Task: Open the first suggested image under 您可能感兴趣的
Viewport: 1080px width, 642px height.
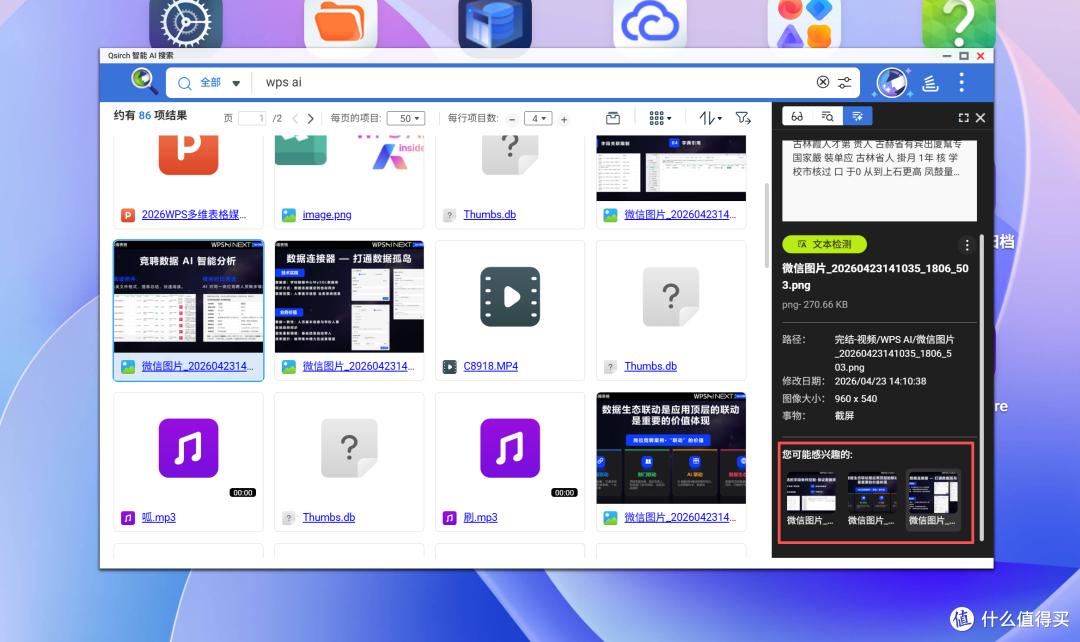Action: [x=811, y=499]
